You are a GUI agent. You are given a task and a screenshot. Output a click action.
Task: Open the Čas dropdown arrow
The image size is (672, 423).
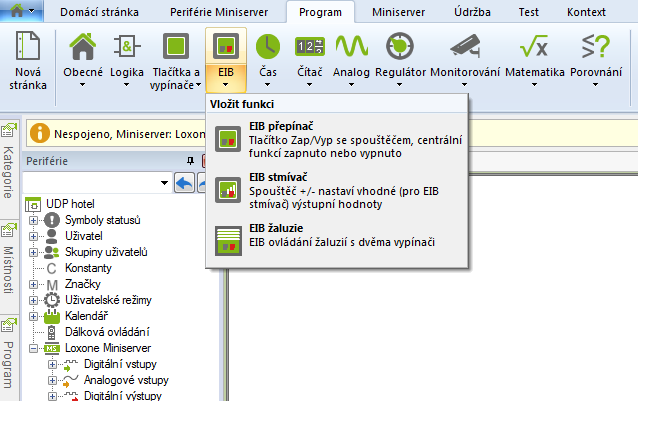point(267,85)
